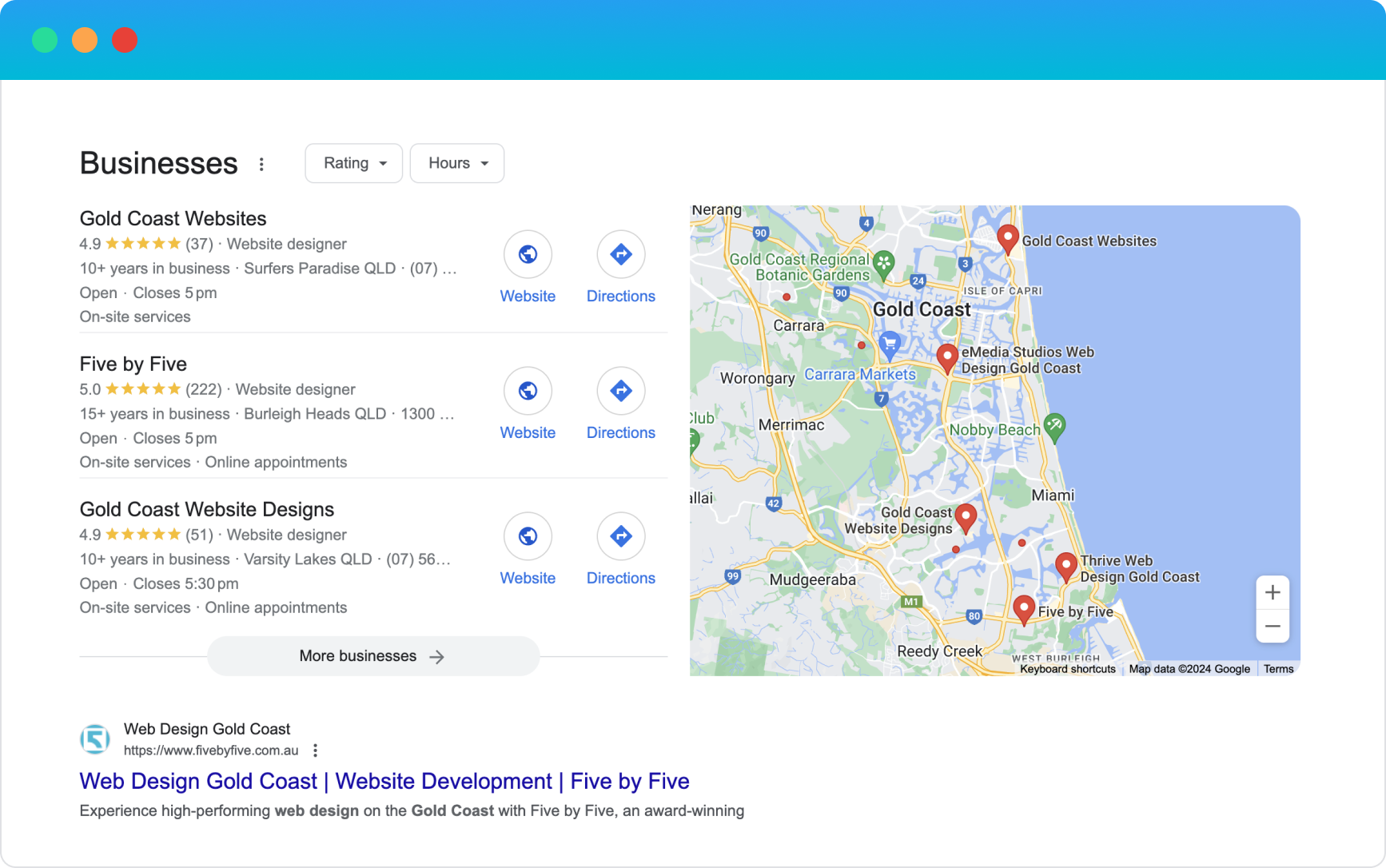The image size is (1386, 868).
Task: Select the Gold Coast Regional Botanic Gardens map marker
Action: point(883,265)
